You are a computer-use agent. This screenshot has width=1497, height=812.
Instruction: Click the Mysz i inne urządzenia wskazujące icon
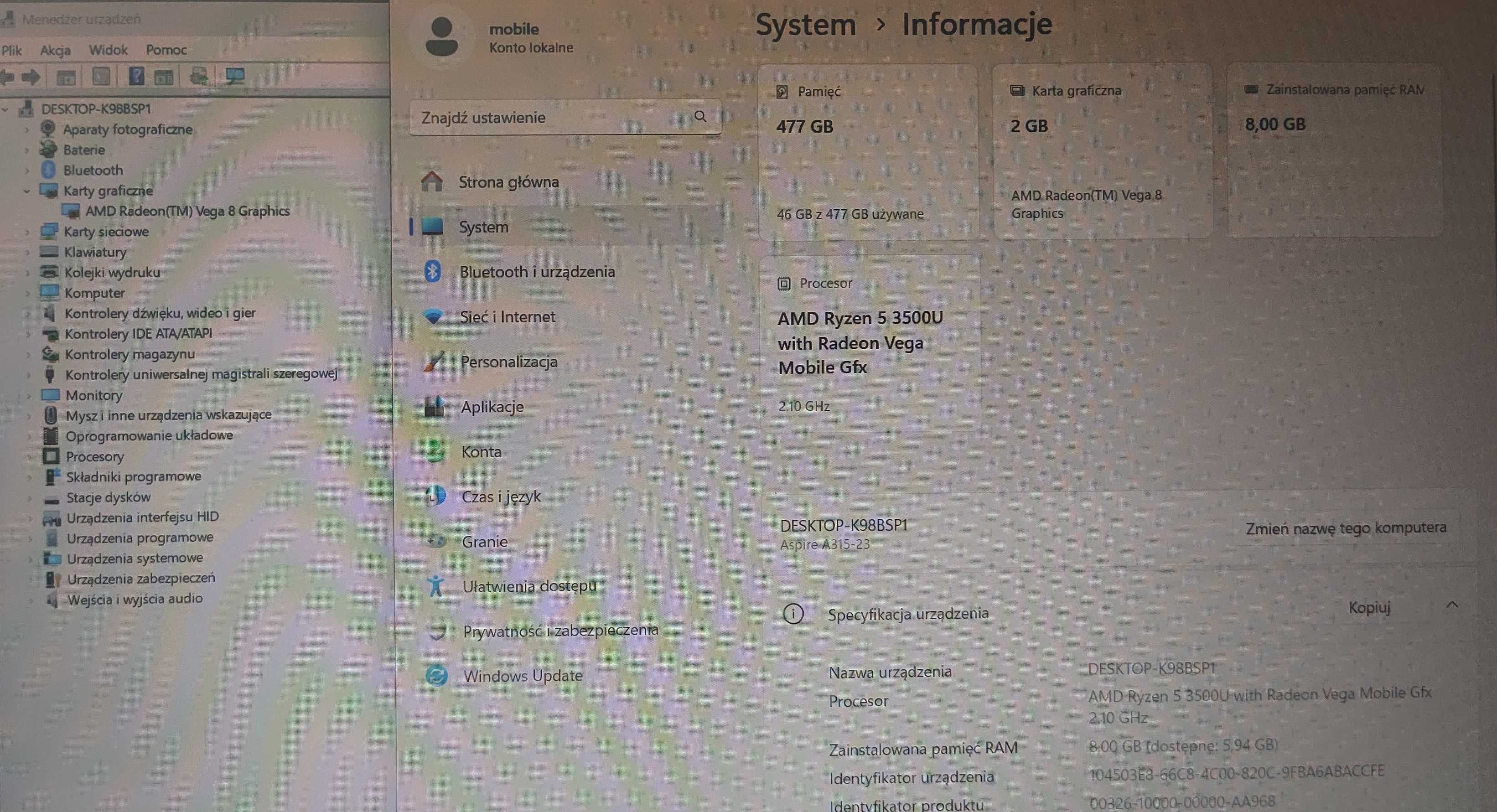pos(51,415)
